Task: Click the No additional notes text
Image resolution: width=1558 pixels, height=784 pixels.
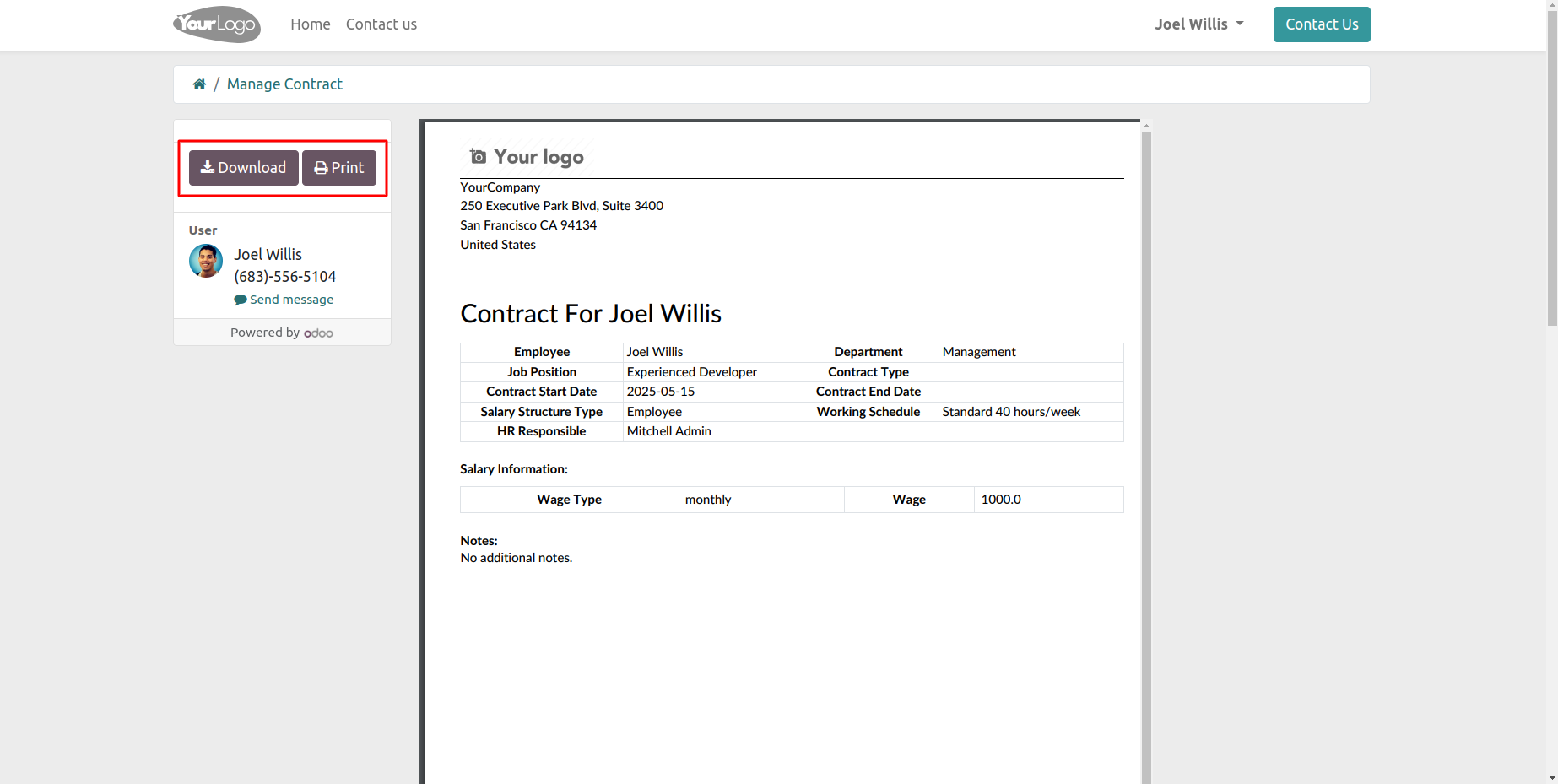Action: coord(517,558)
